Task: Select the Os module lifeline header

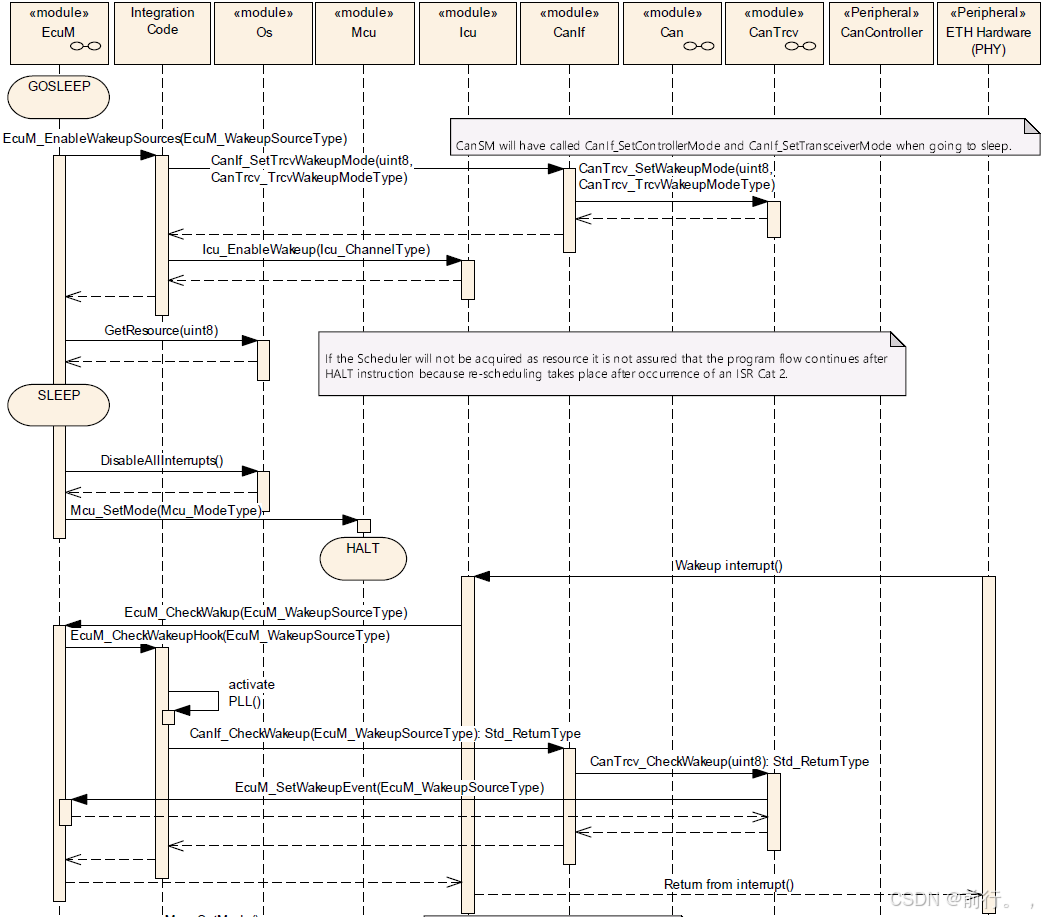Action: 263,33
